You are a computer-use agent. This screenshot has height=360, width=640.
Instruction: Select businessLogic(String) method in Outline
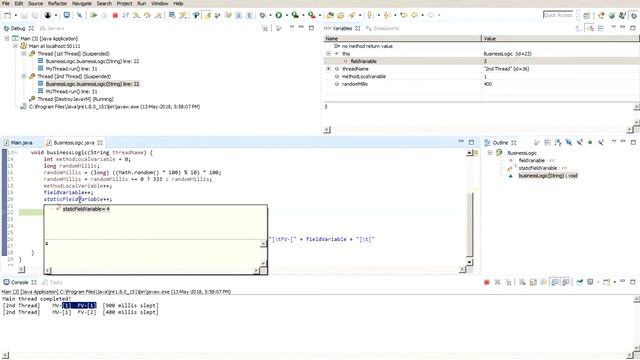[x=548, y=176]
